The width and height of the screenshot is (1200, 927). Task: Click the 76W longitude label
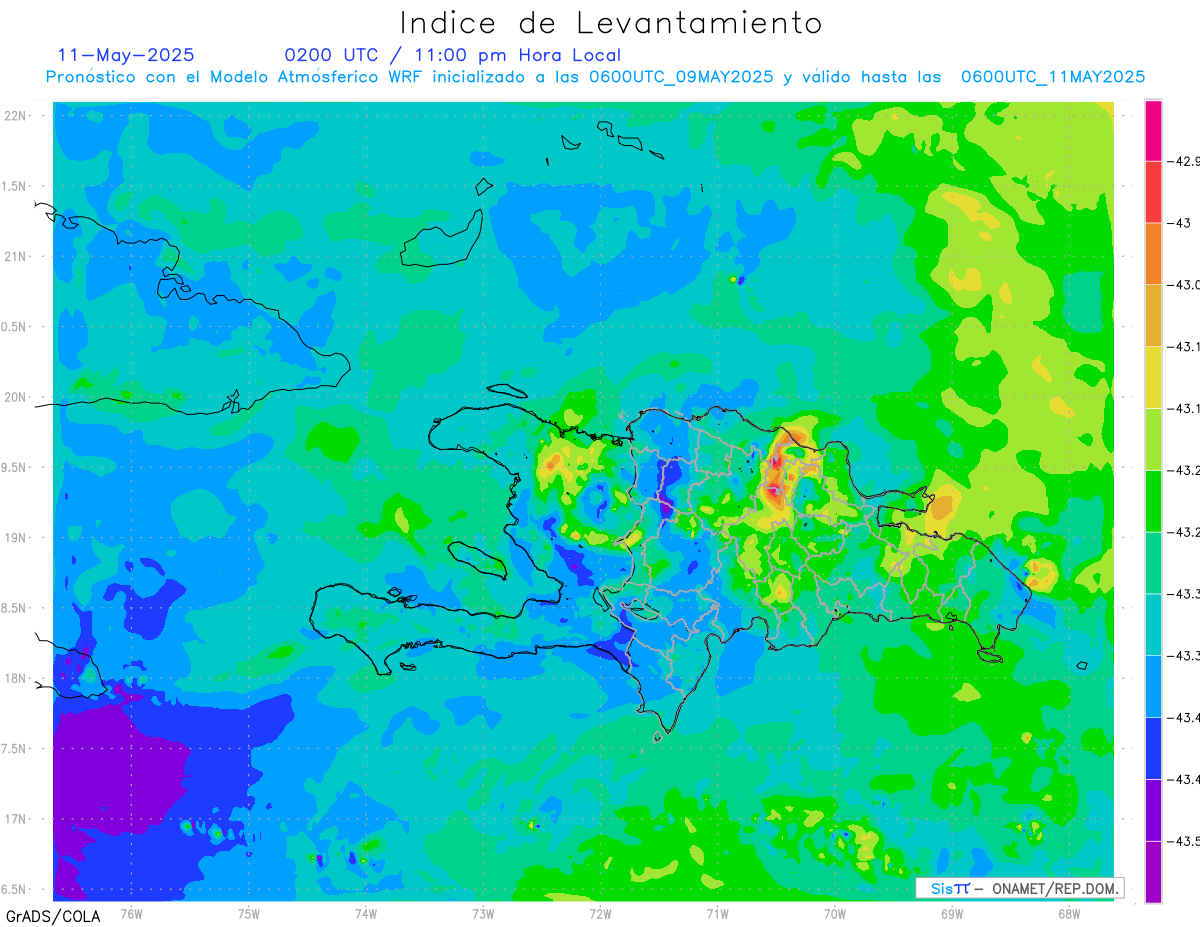click(x=131, y=913)
